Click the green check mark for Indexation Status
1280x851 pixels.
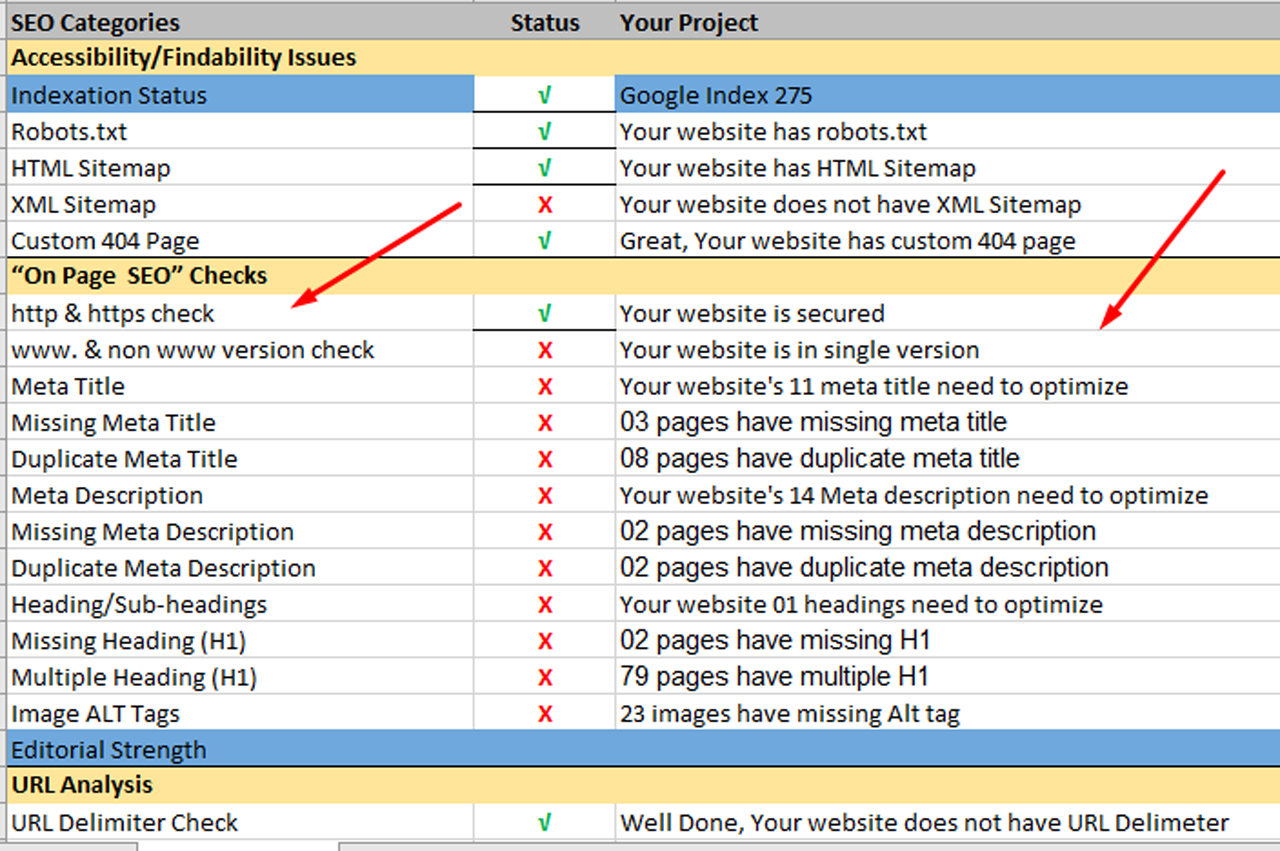[545, 96]
